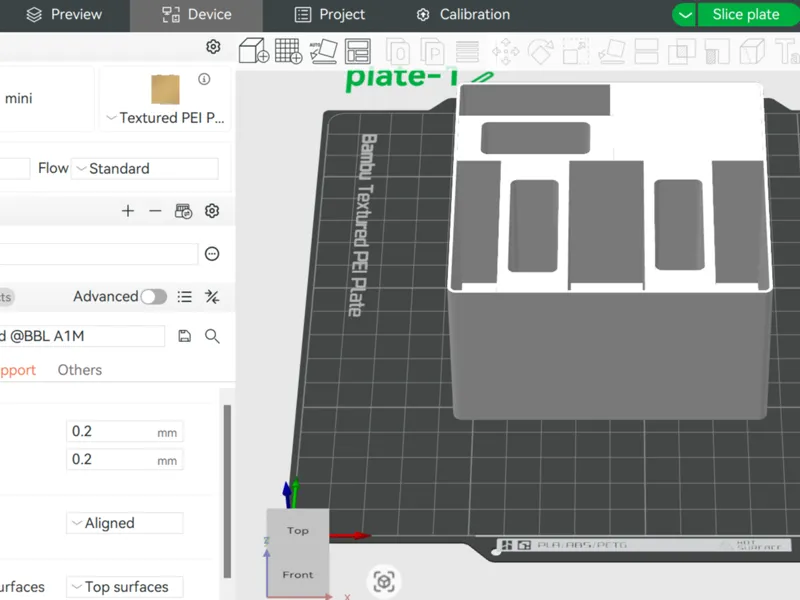Click the Add plate grid icon
The height and width of the screenshot is (600, 800).
click(x=288, y=51)
